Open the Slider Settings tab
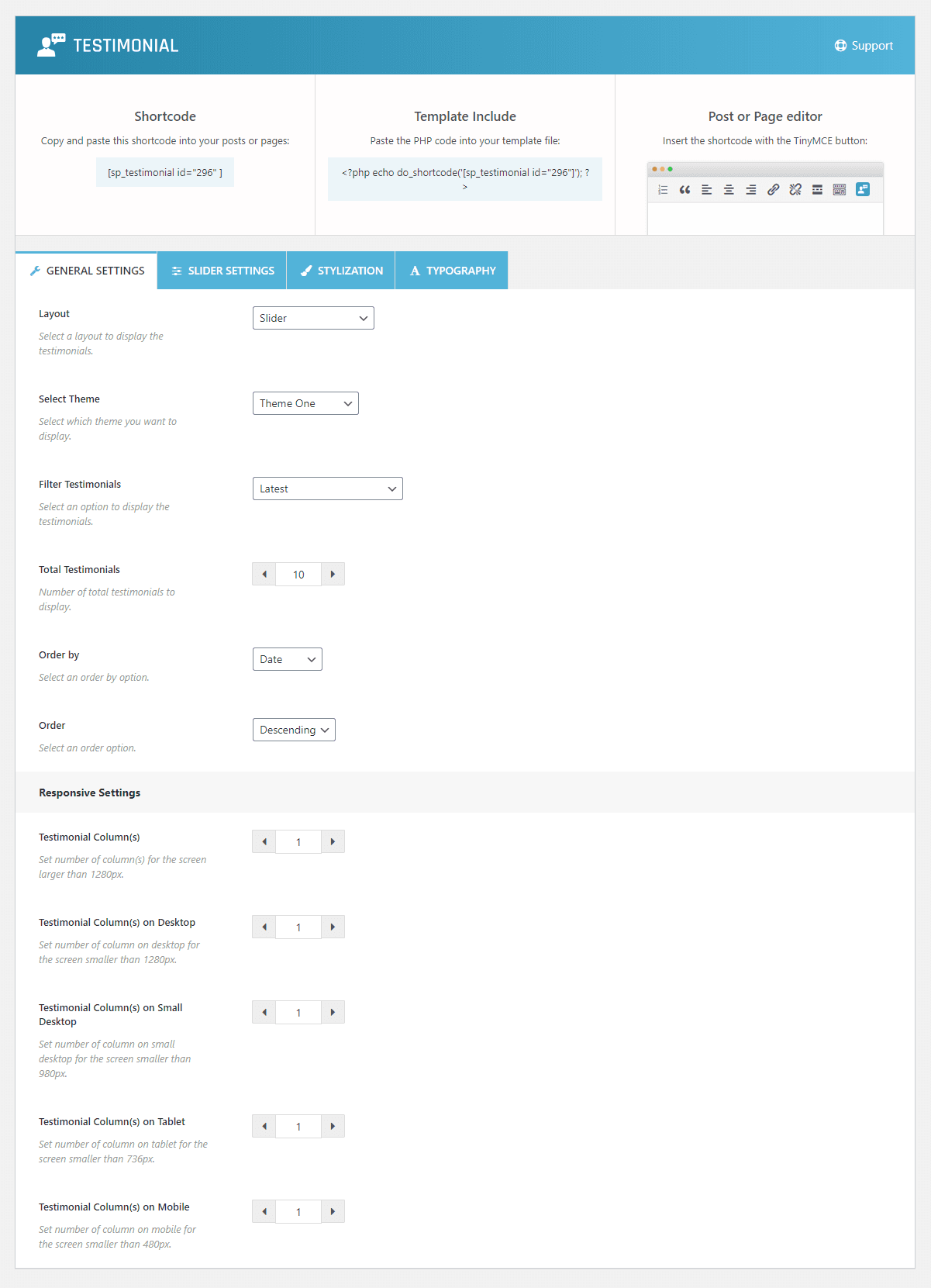Screen dimensions: 931x1288 [x=222, y=271]
